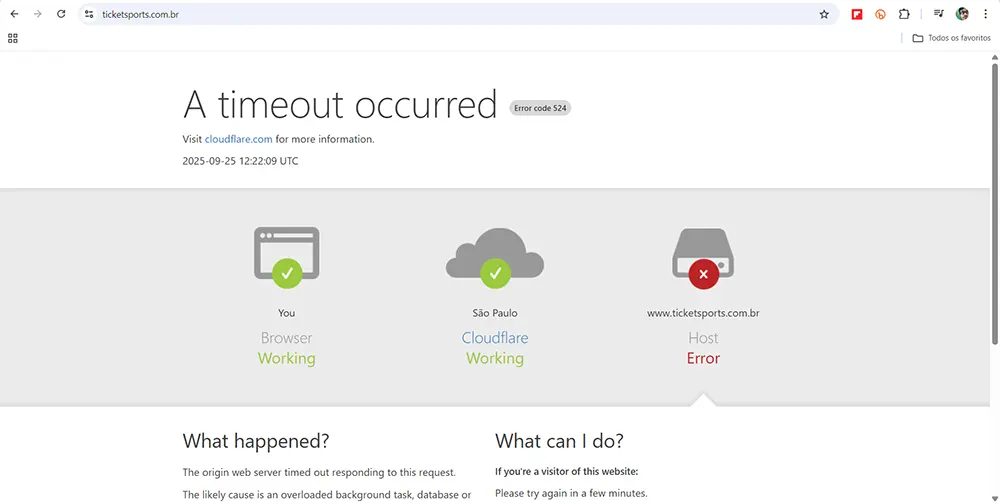Click the server host icon with red X

tap(703, 258)
